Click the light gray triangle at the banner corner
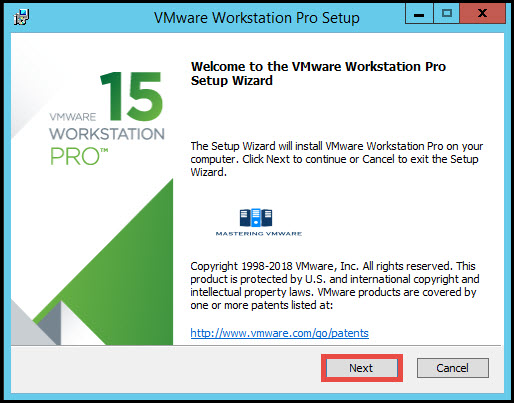514x403 pixels. coord(27,327)
